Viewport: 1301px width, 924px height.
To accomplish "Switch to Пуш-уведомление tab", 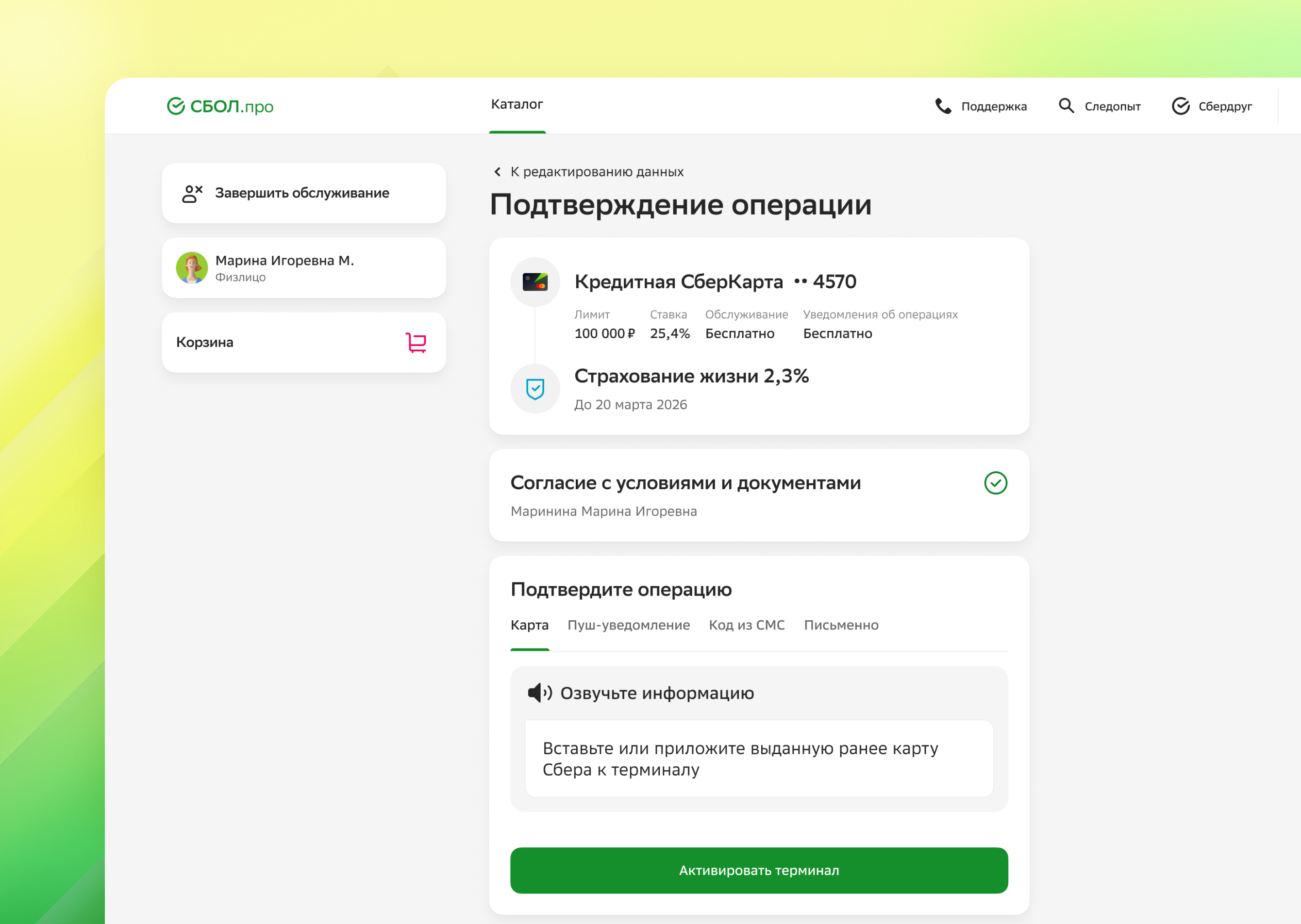I will 629,625.
